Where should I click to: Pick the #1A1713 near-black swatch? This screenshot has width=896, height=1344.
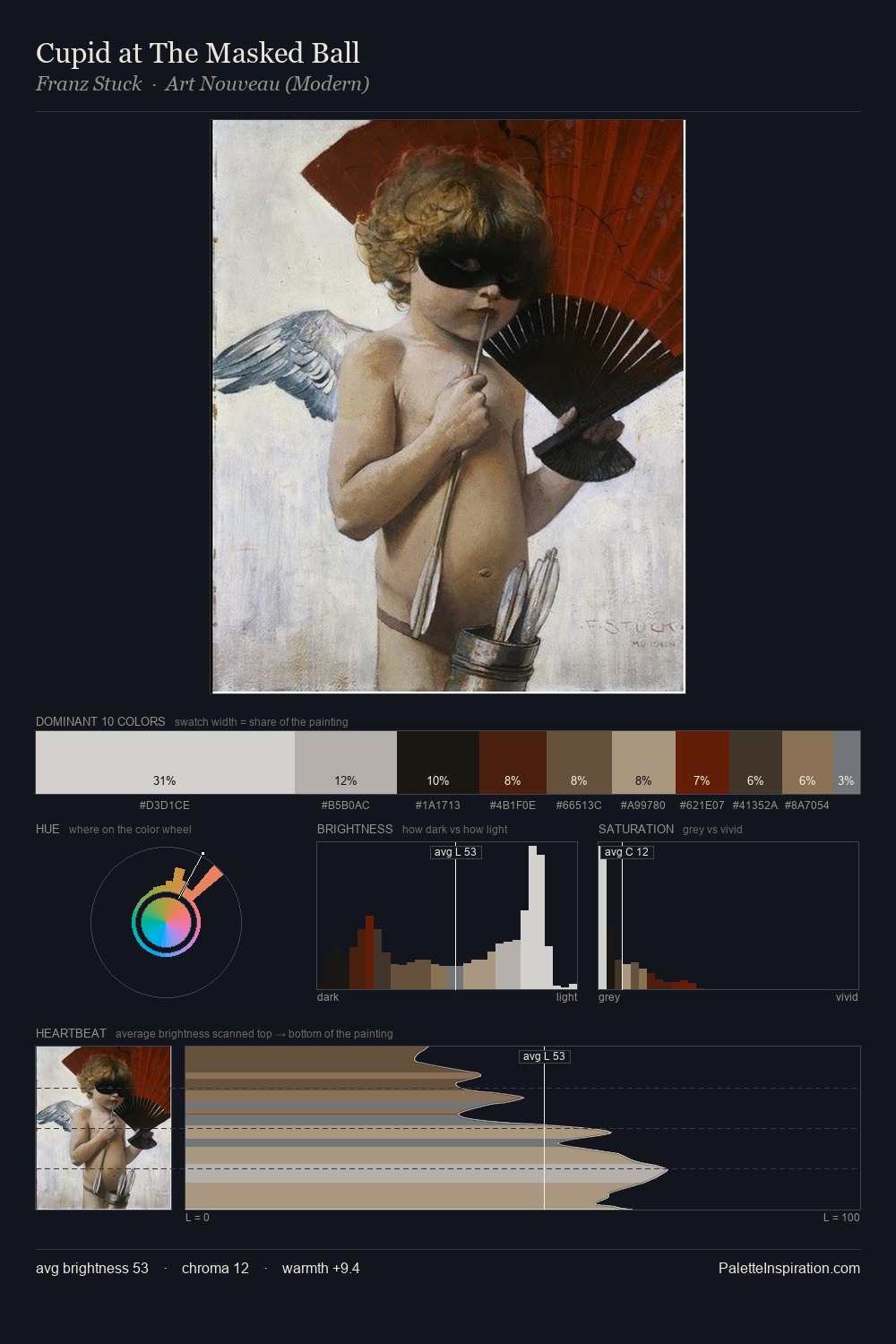pyautogui.click(x=438, y=762)
